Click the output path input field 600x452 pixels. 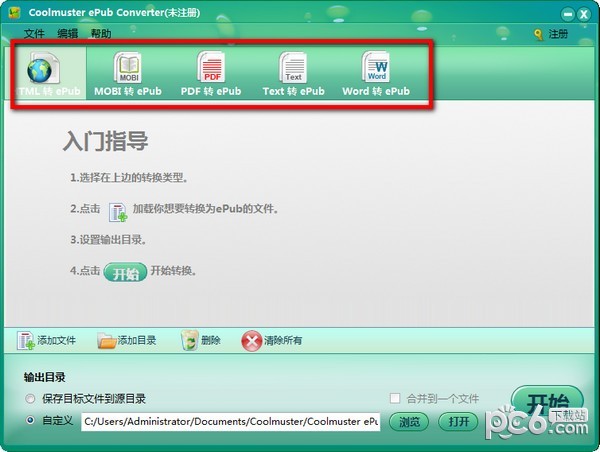click(231, 421)
